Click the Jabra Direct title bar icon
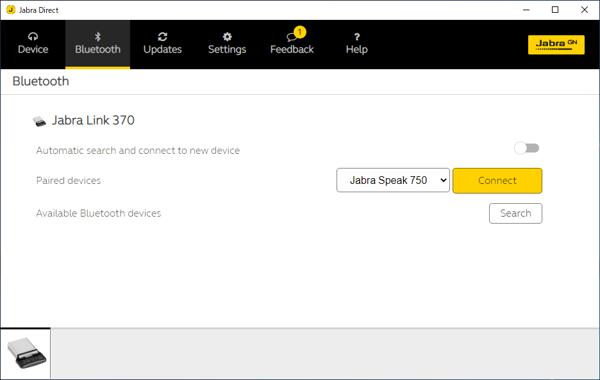 (x=11, y=10)
